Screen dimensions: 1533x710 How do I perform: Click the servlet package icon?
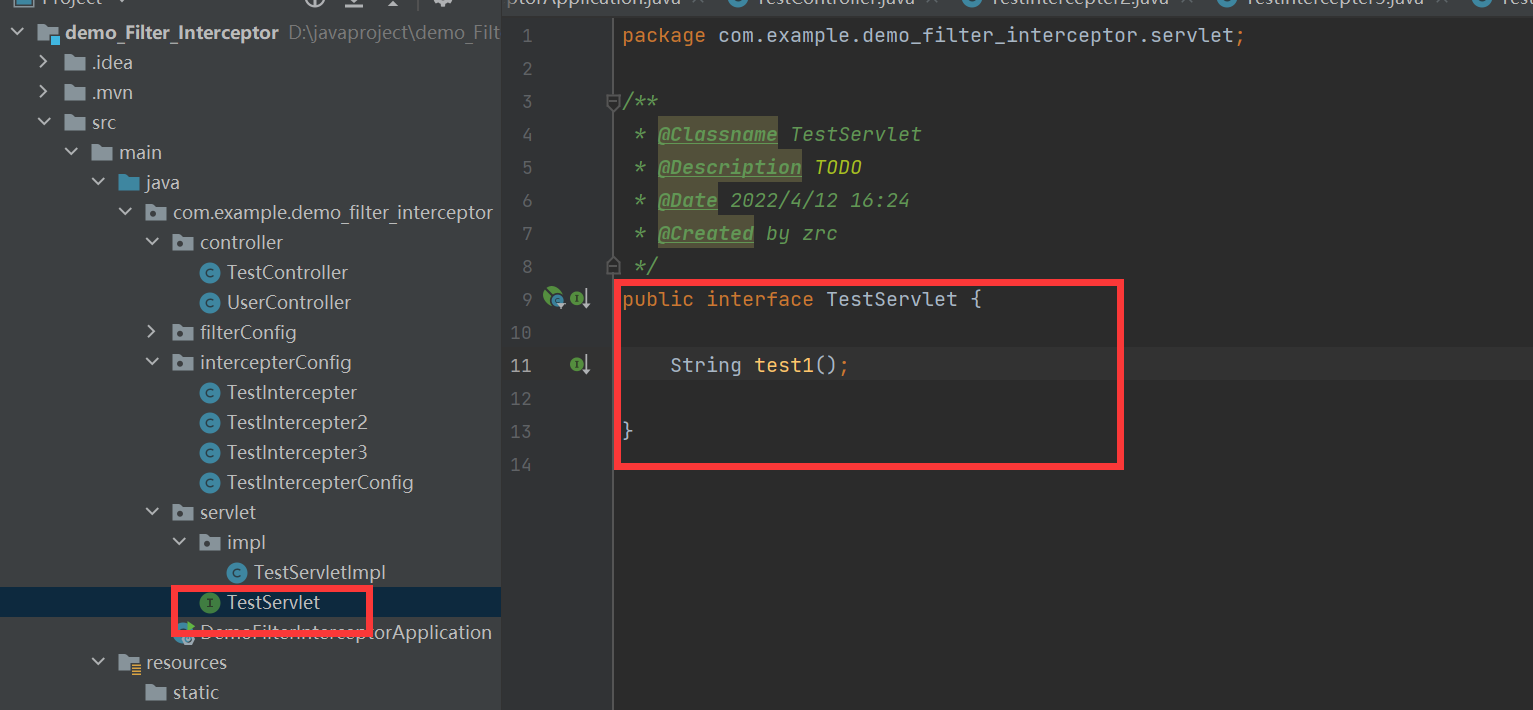pyautogui.click(x=183, y=513)
